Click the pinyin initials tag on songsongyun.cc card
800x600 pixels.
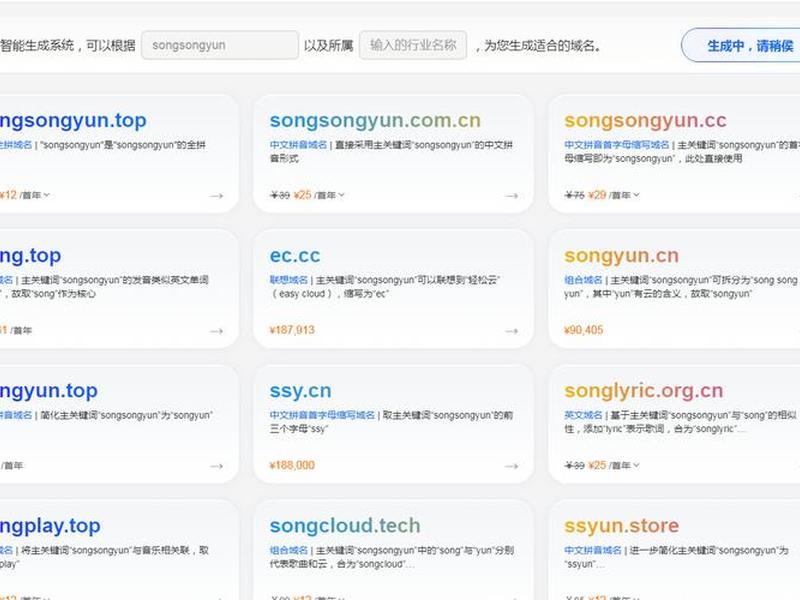(x=617, y=145)
